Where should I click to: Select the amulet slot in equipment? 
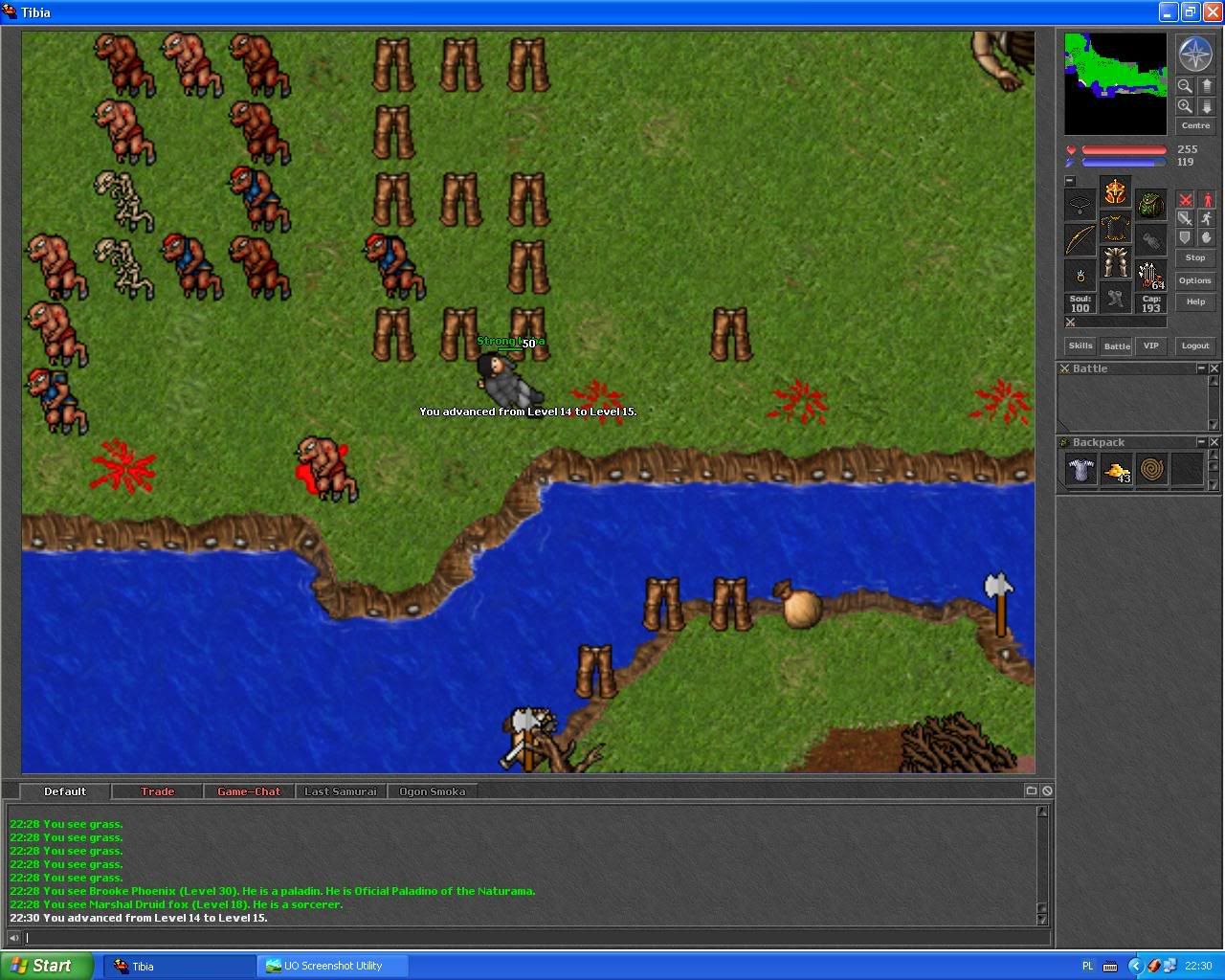[x=1080, y=206]
